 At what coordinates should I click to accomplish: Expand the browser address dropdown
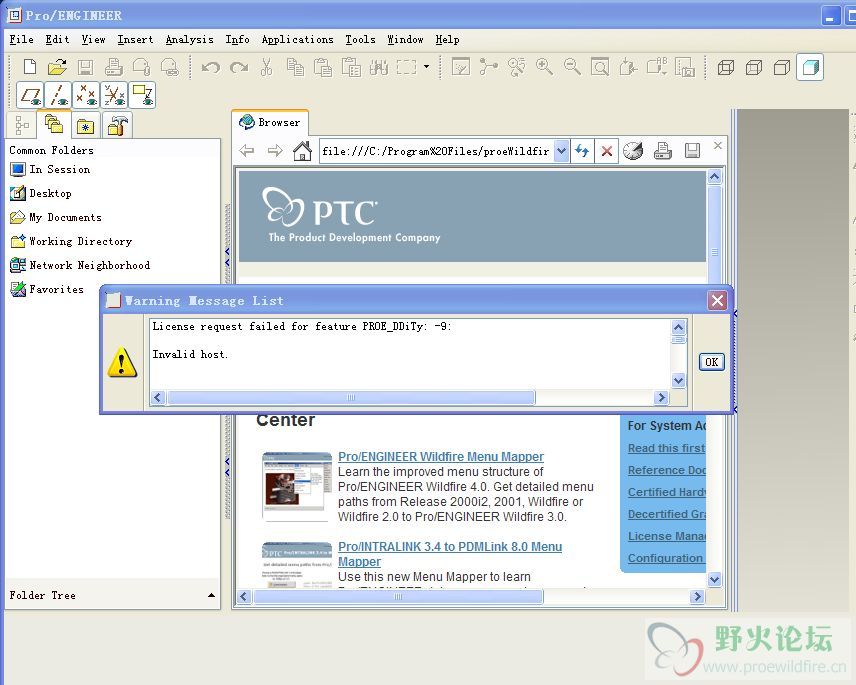[x=562, y=151]
